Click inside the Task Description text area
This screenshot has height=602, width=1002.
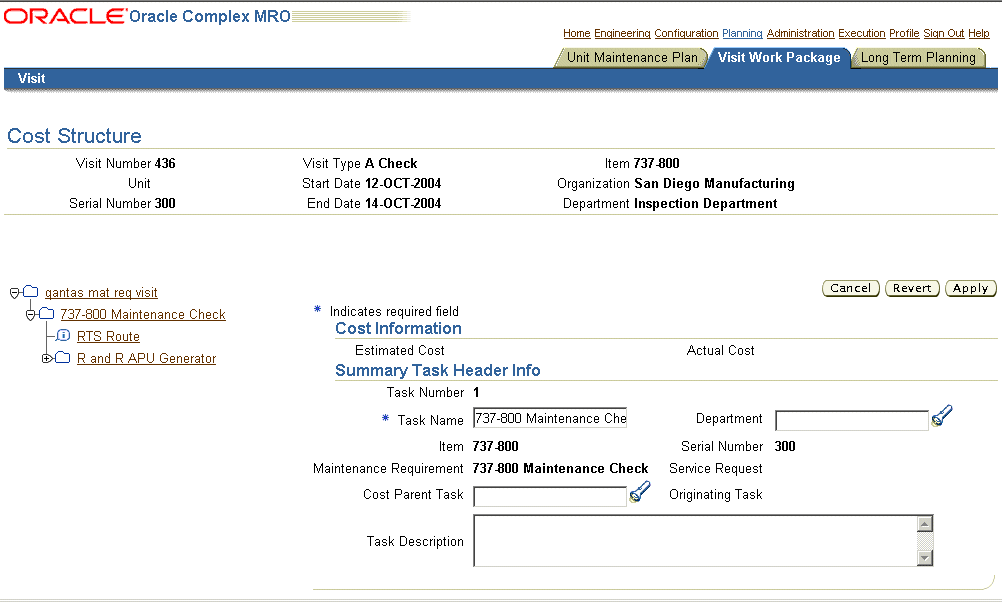point(695,541)
